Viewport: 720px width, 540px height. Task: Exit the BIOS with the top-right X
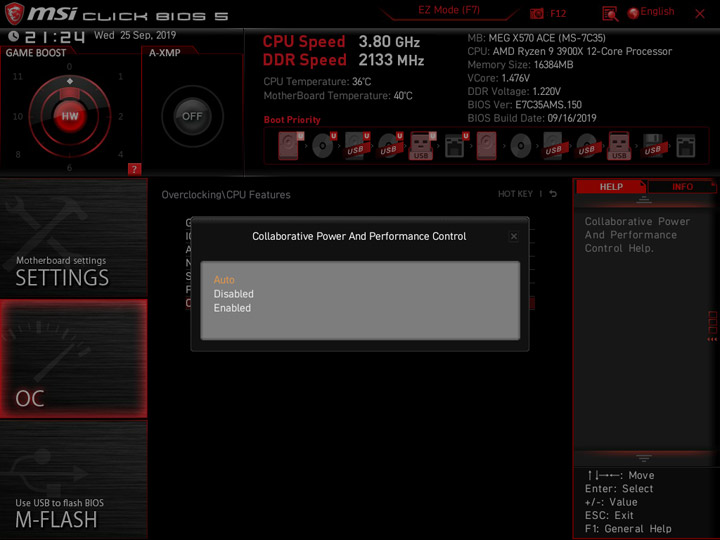pos(700,14)
